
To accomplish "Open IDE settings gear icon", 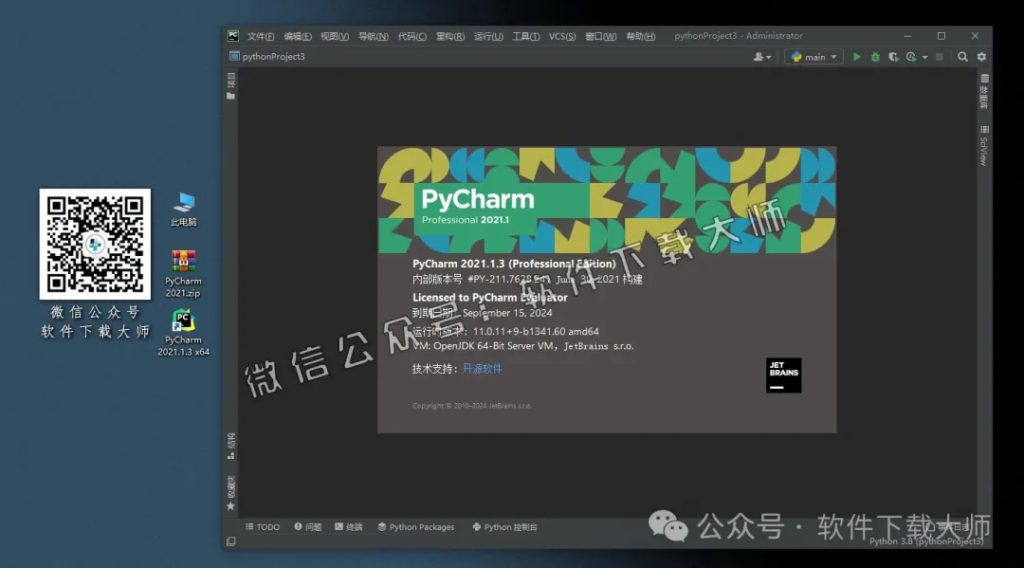I will pos(982,57).
